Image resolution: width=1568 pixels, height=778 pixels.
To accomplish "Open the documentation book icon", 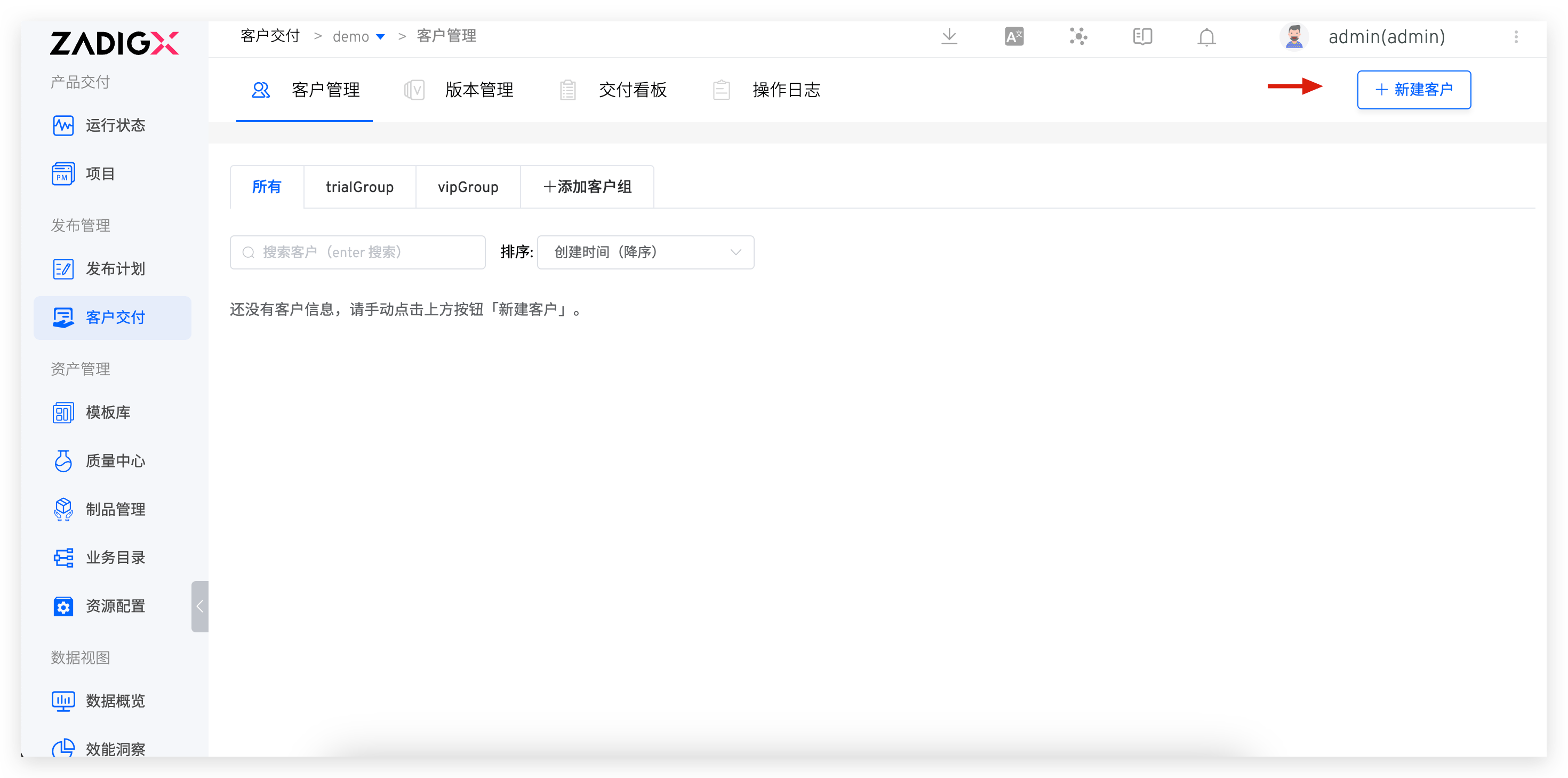I will coord(1142,37).
